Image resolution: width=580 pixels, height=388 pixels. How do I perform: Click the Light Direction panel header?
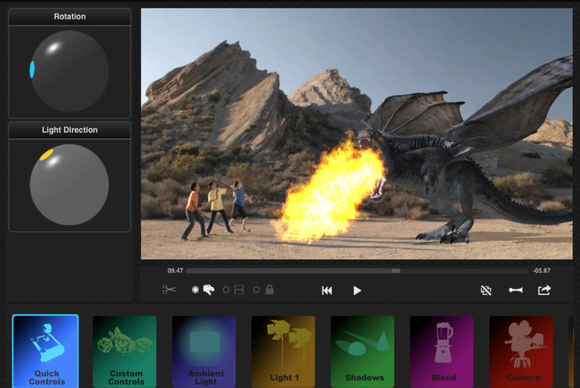(x=70, y=130)
